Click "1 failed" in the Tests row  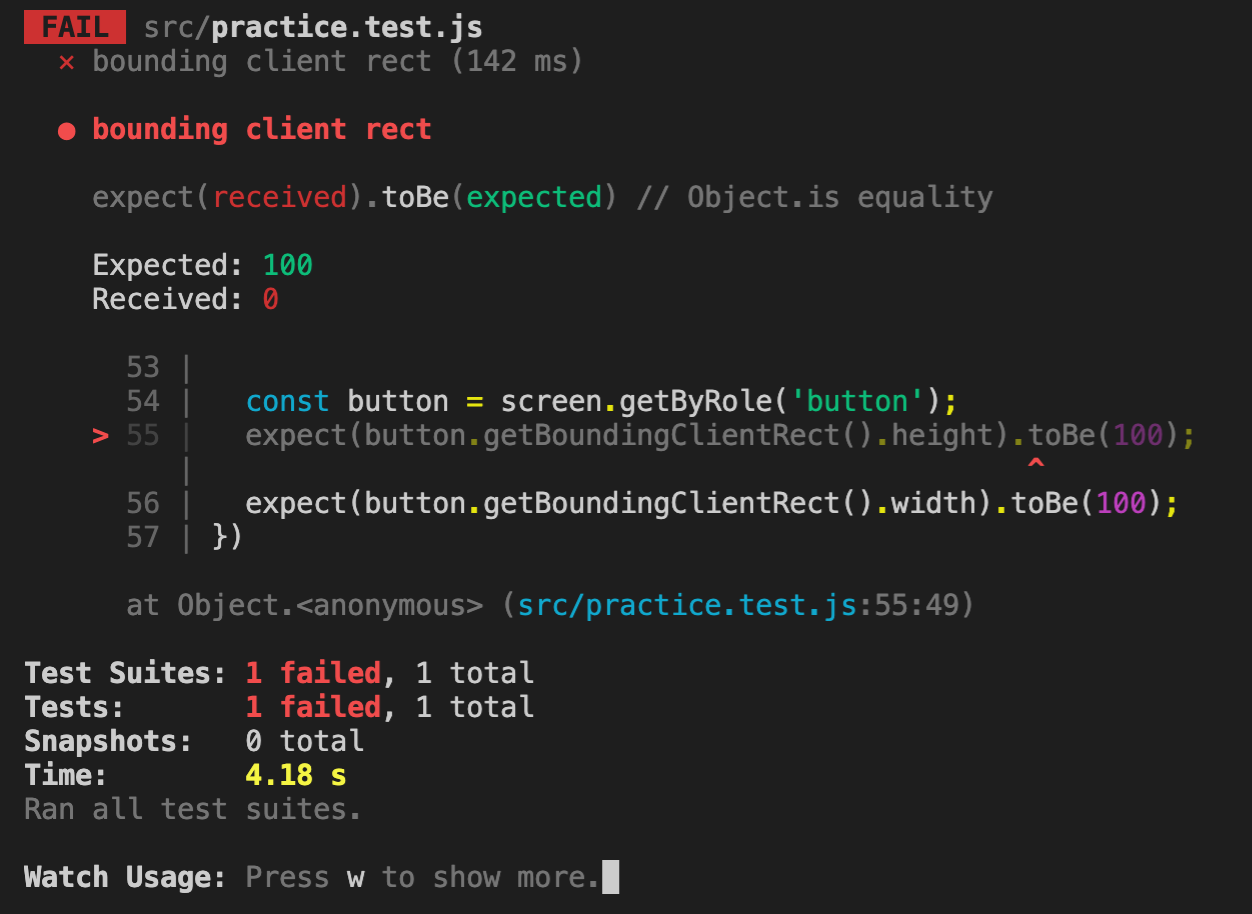click(x=313, y=708)
